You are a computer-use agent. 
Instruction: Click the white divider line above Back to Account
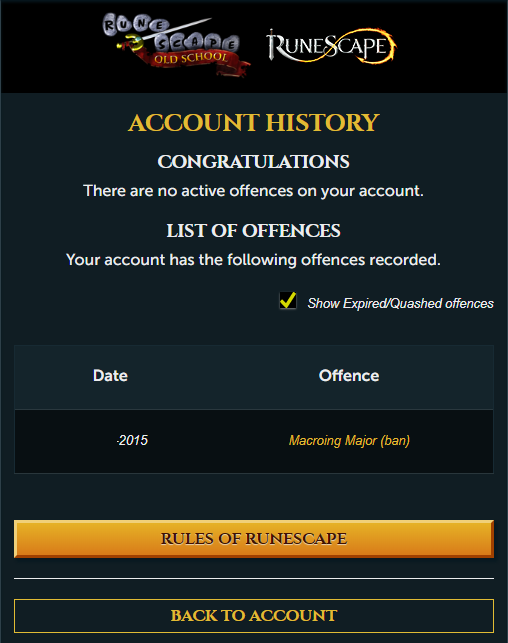[x=254, y=578]
